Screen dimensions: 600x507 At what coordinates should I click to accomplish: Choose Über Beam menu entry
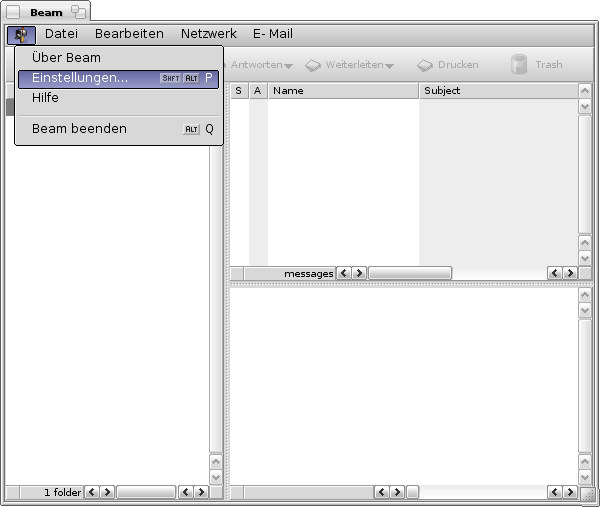tap(66, 58)
